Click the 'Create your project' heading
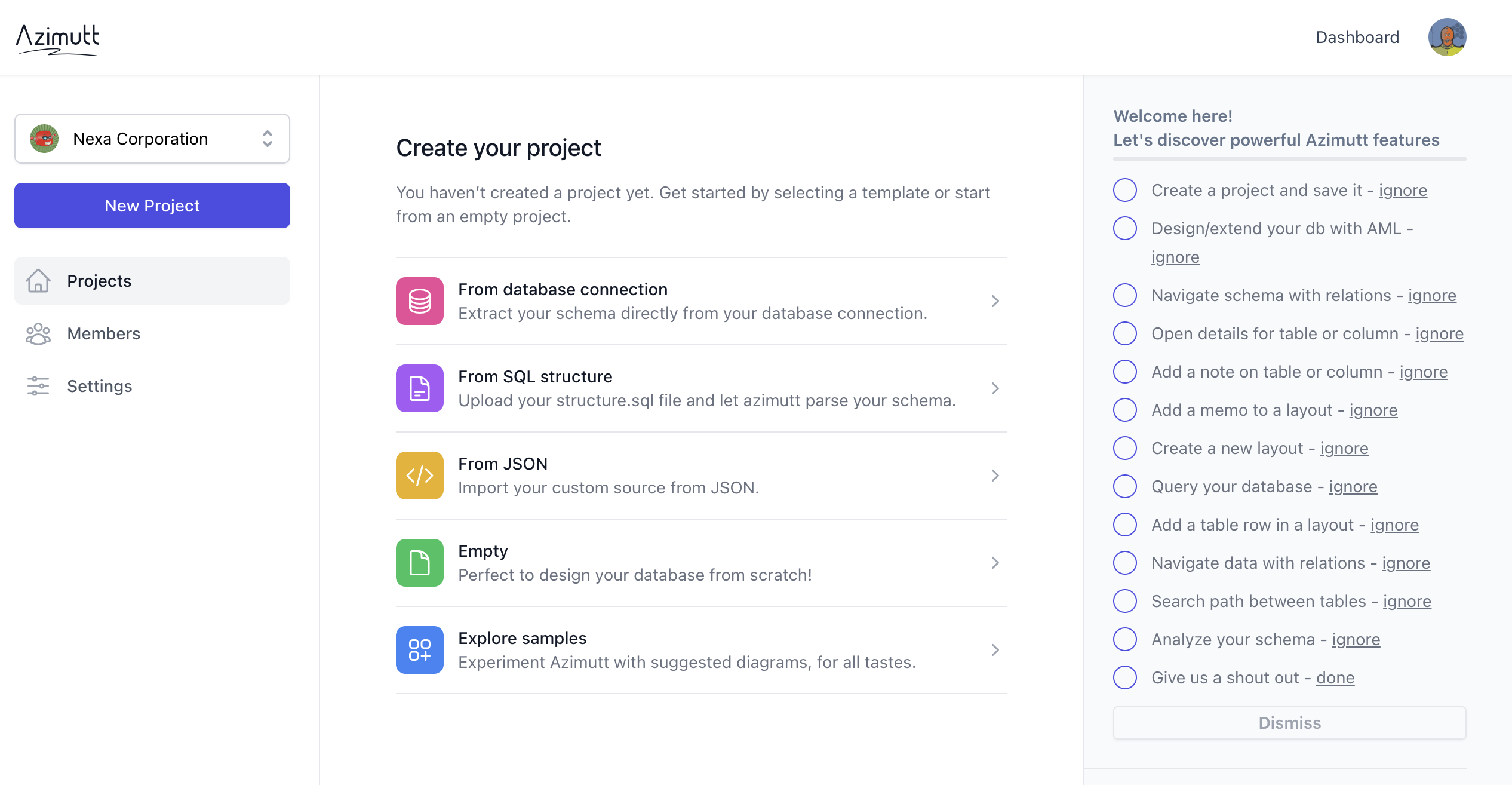This screenshot has height=785, width=1512. [x=499, y=148]
